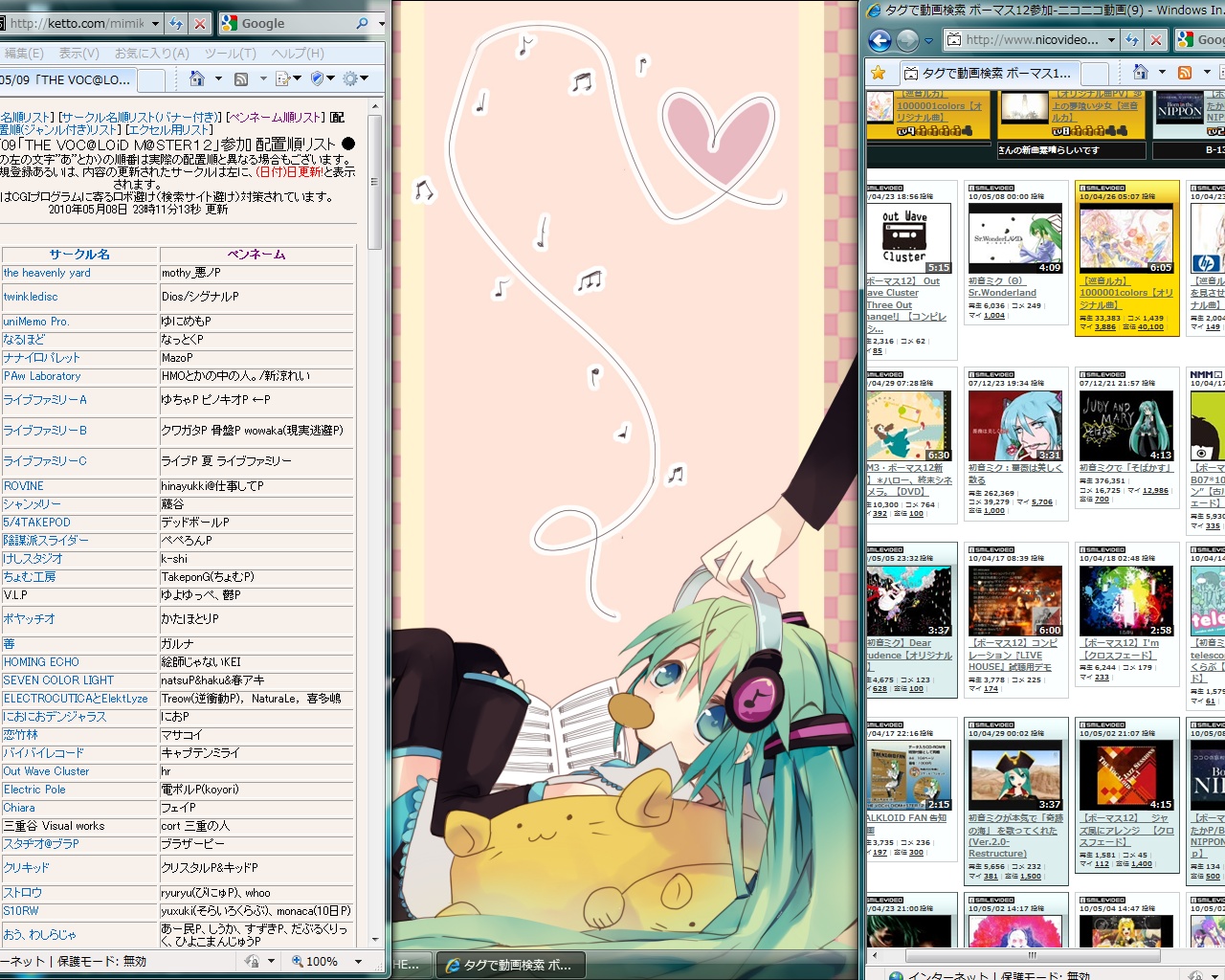Expand RSS dropdown in nicovideo browser
The height and width of the screenshot is (980, 1225).
tap(1206, 72)
